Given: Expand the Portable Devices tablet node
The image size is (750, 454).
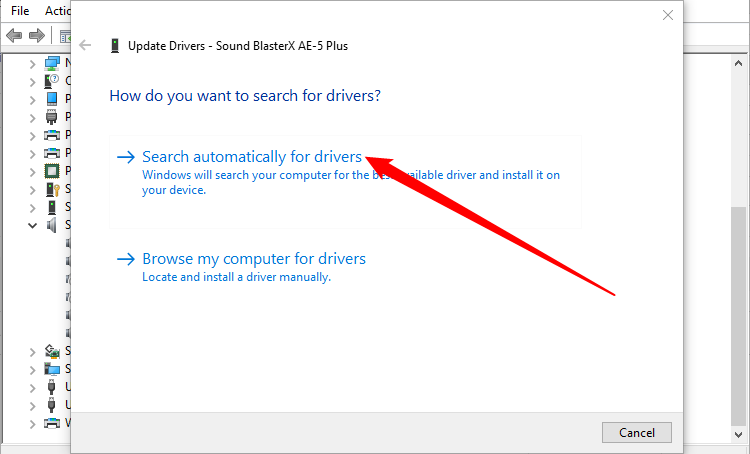Looking at the screenshot, I should click(x=32, y=100).
